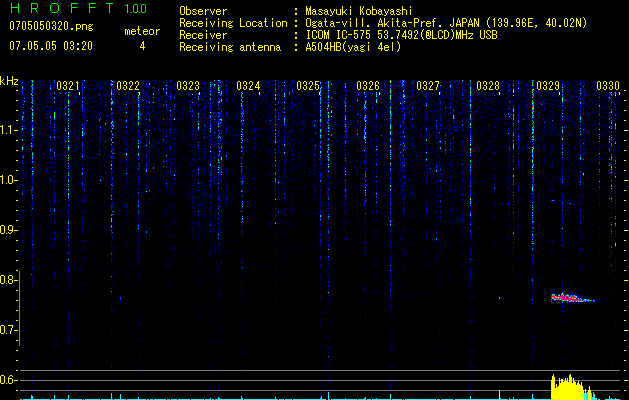Click the Receiving antenna label
The height and width of the screenshot is (400, 629).
(x=230, y=47)
